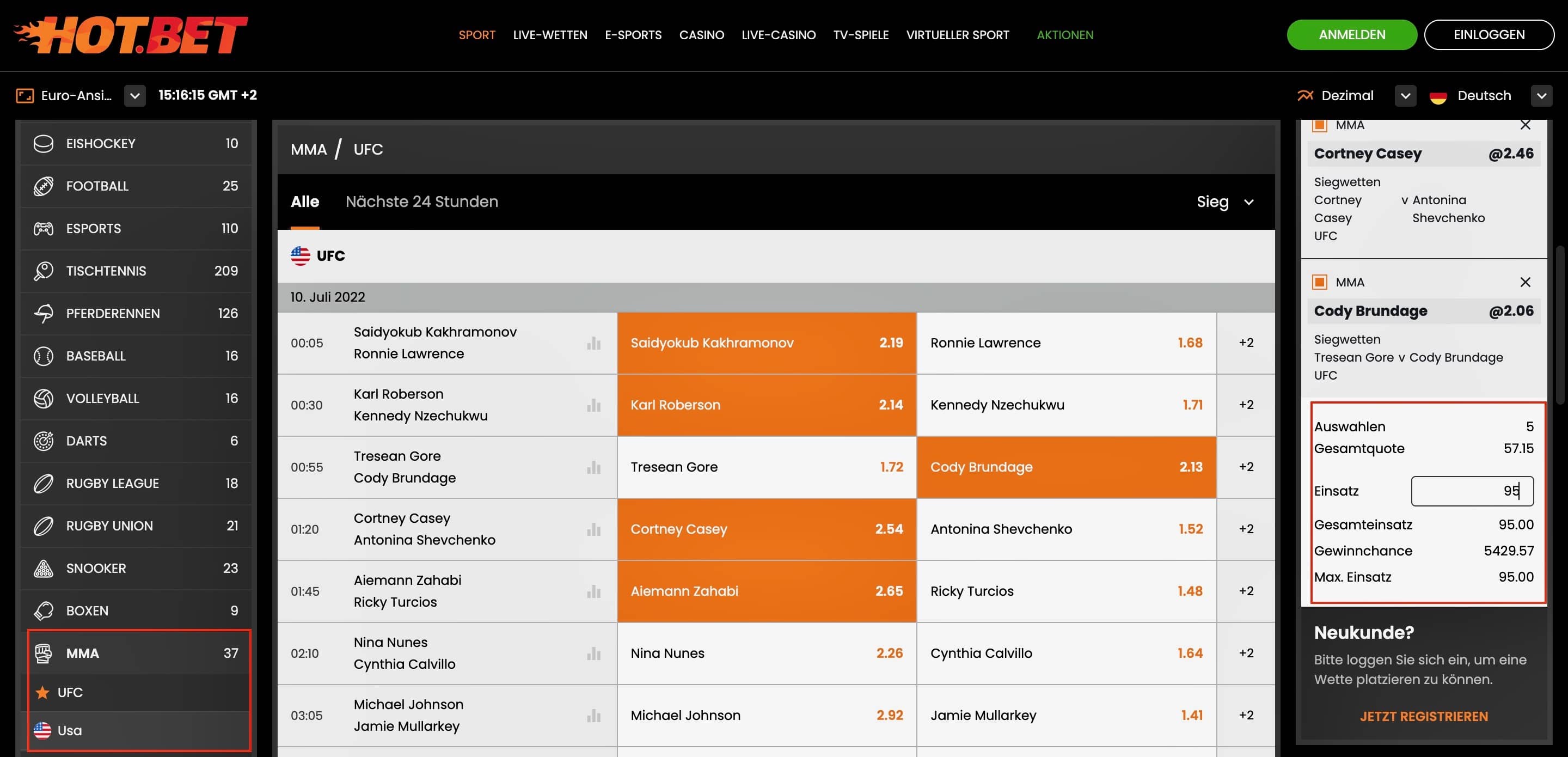
Task: Open the E-Sports menu
Action: click(633, 35)
